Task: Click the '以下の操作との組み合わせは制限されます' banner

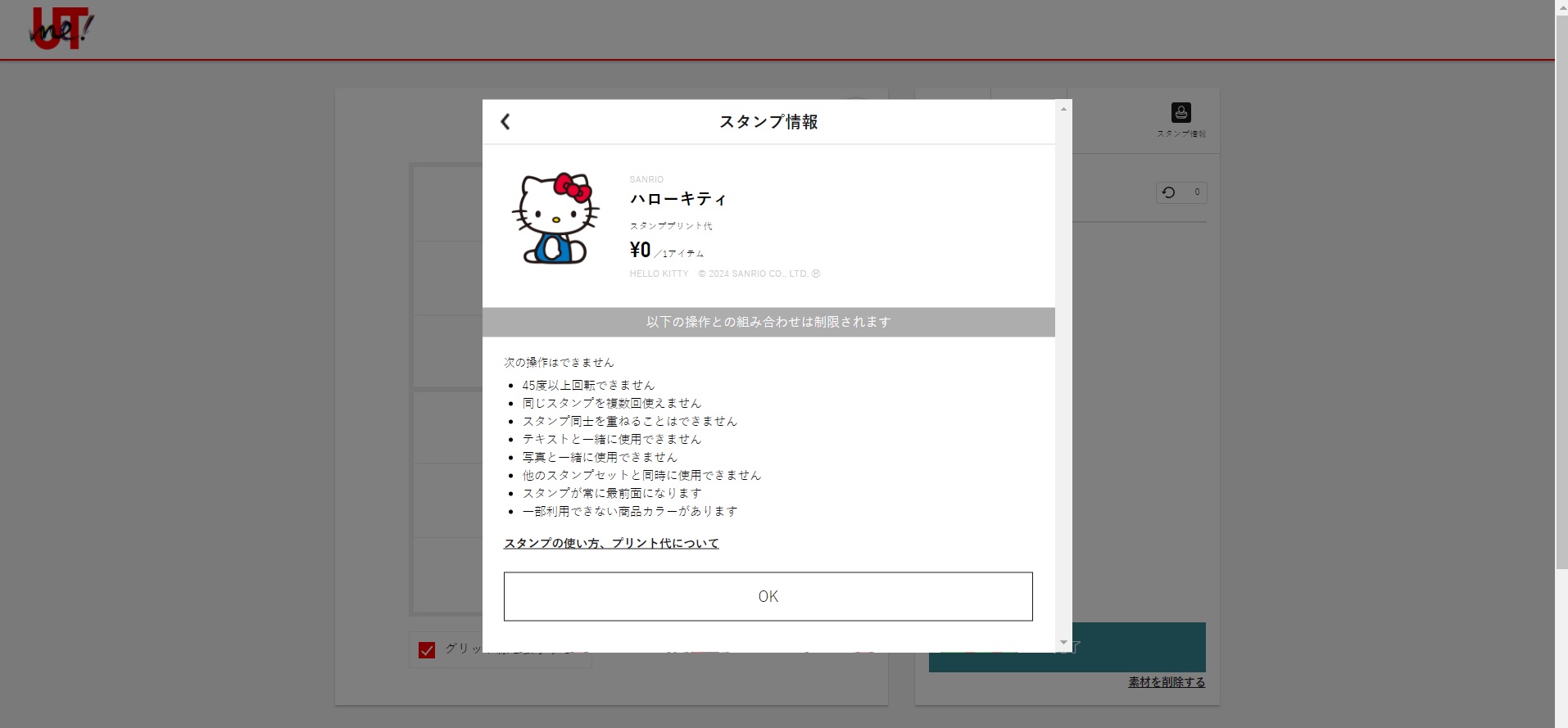Action: point(768,322)
